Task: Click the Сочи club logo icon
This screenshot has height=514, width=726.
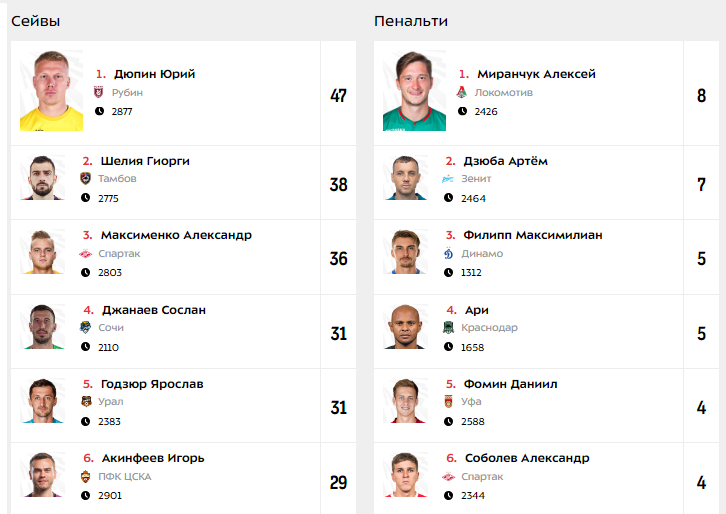Action: pos(85,327)
